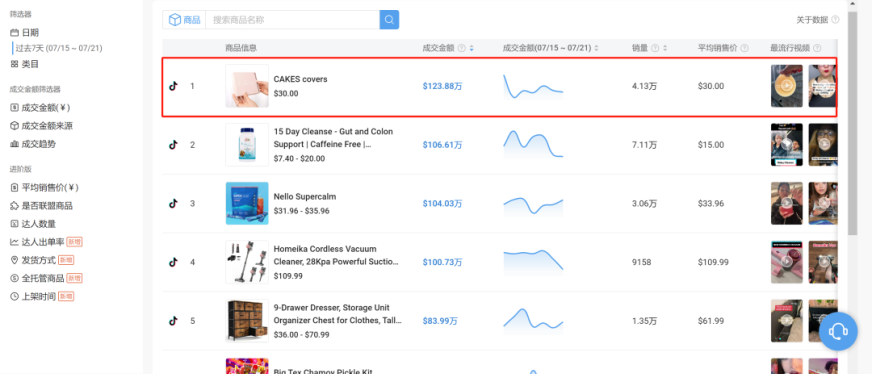Sort the table by 销量 arrows
Viewport: 872px width, 374px height.
click(665, 48)
